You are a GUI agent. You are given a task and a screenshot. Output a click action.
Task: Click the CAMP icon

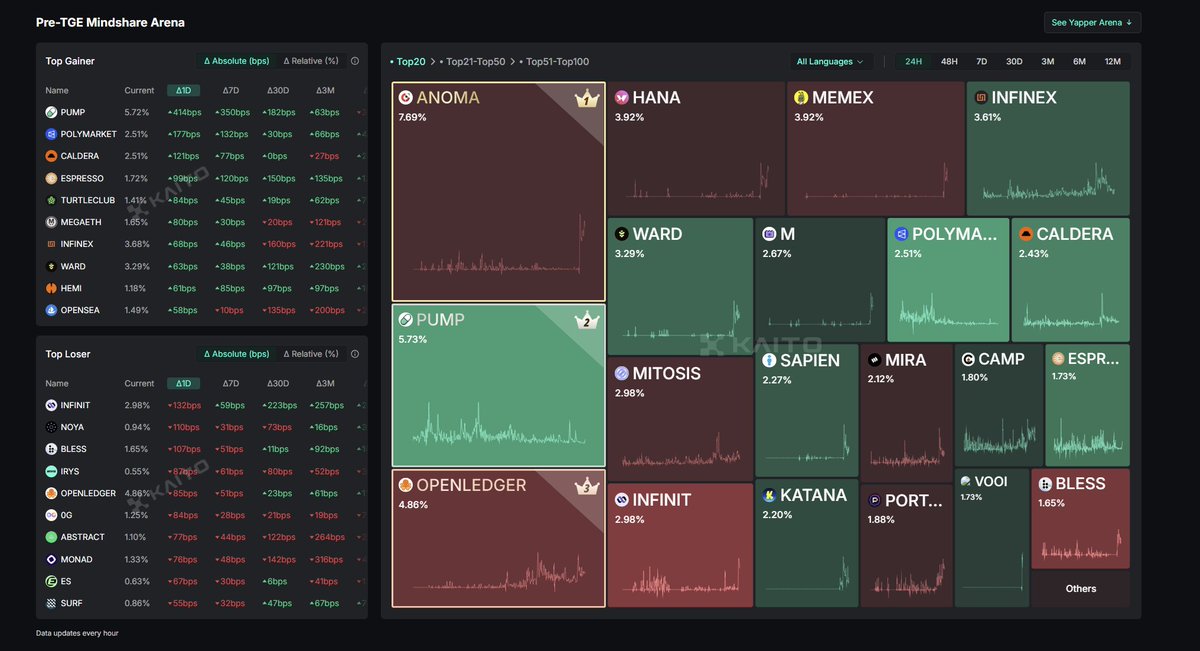(968, 359)
